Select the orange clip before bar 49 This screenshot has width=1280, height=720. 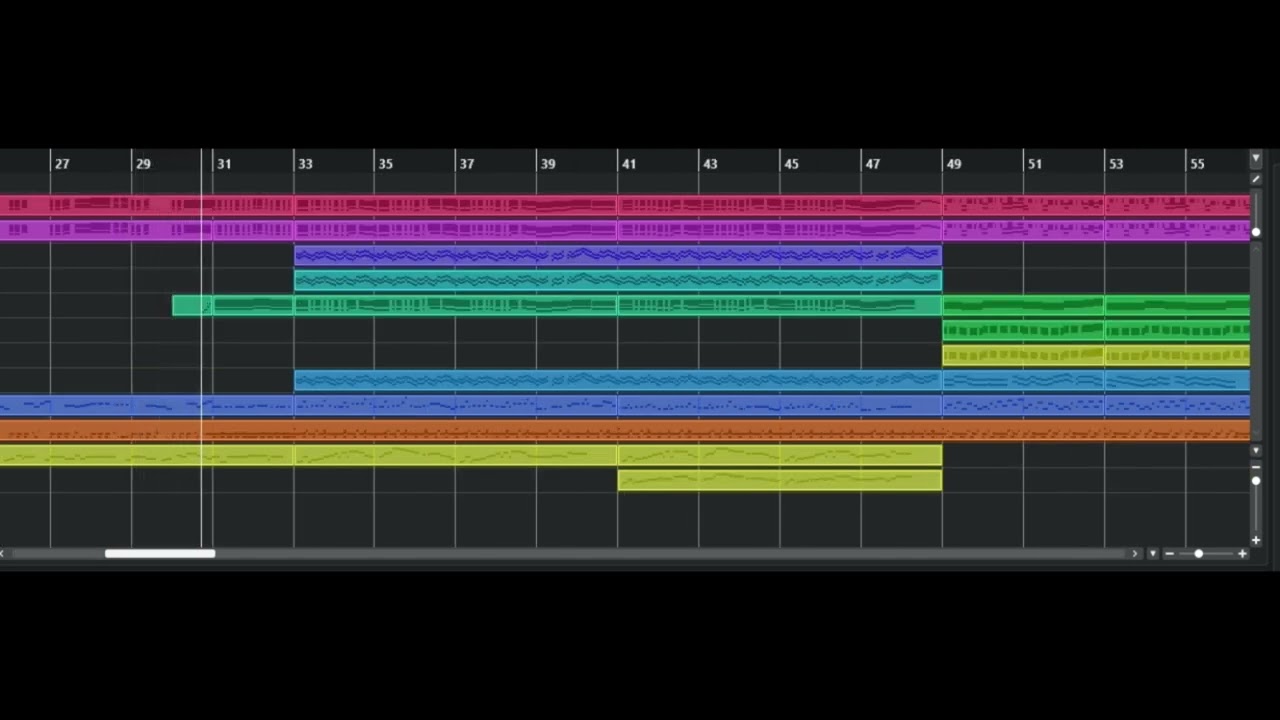(471, 430)
